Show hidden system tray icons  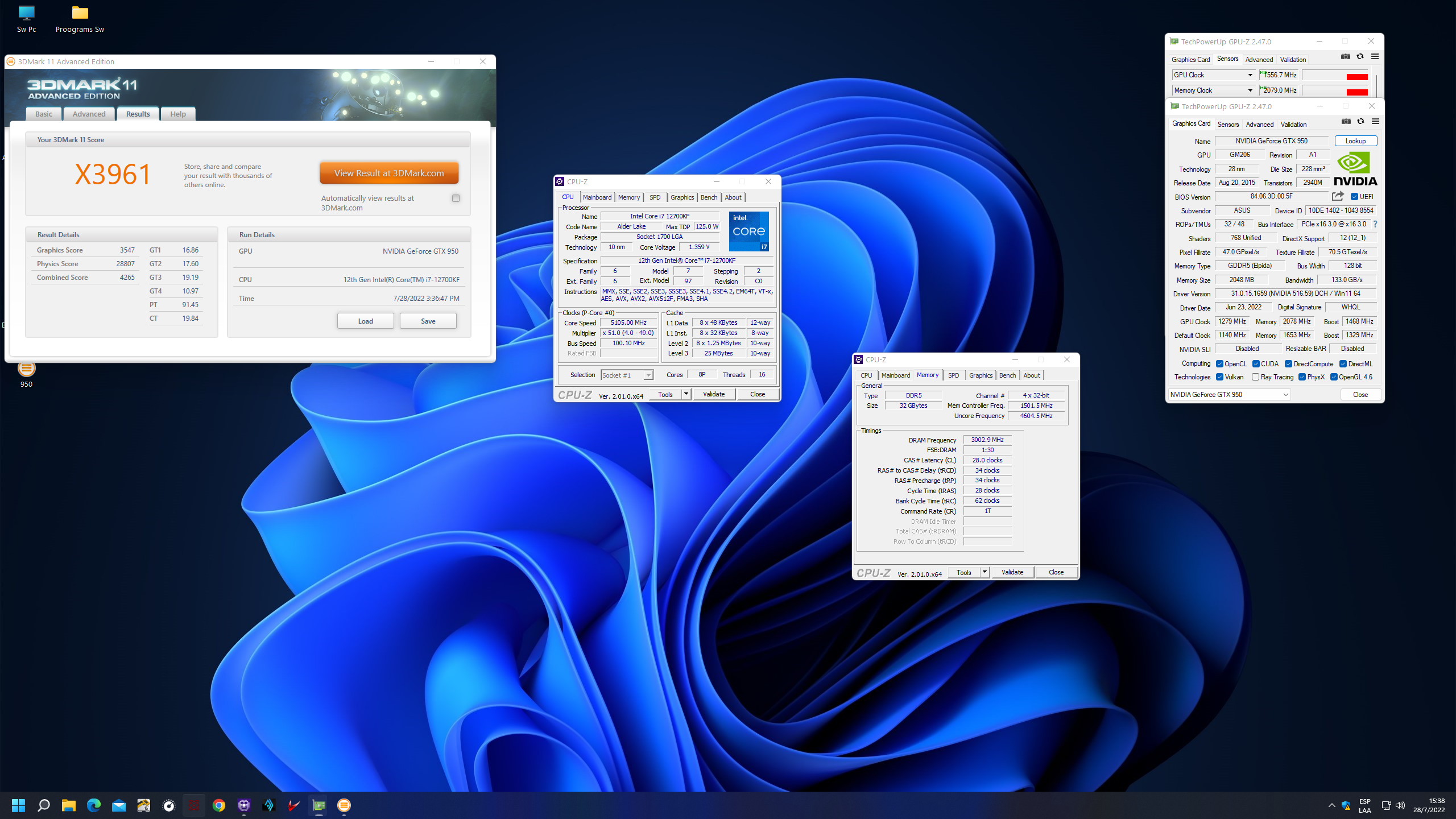point(1331,805)
